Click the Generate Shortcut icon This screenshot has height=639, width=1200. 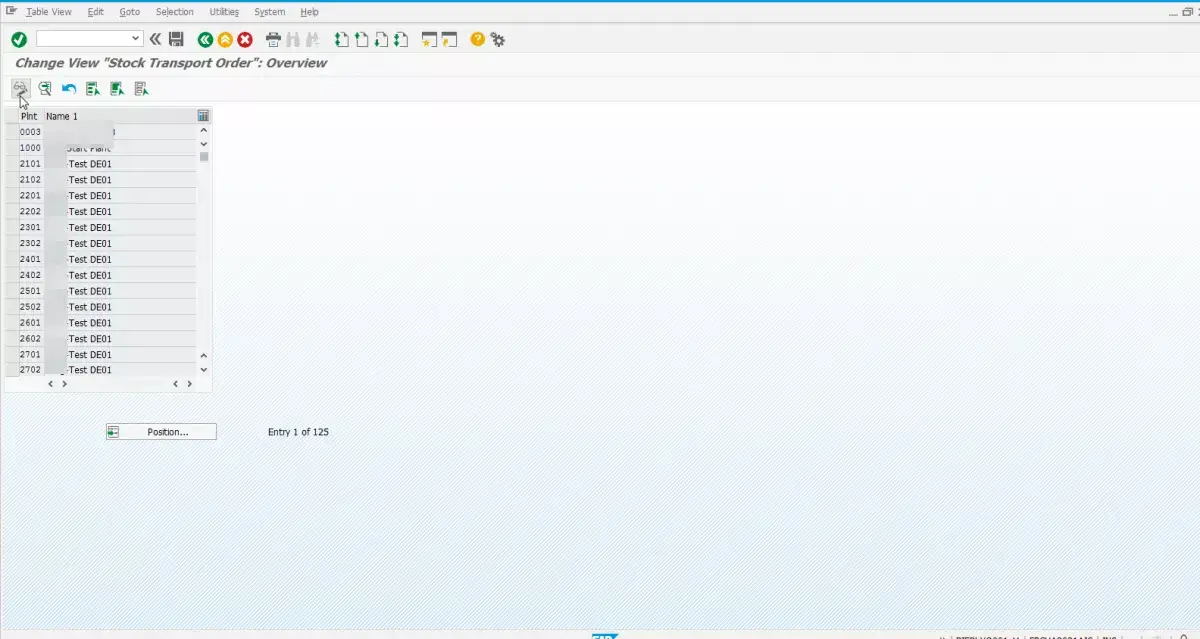[449, 39]
